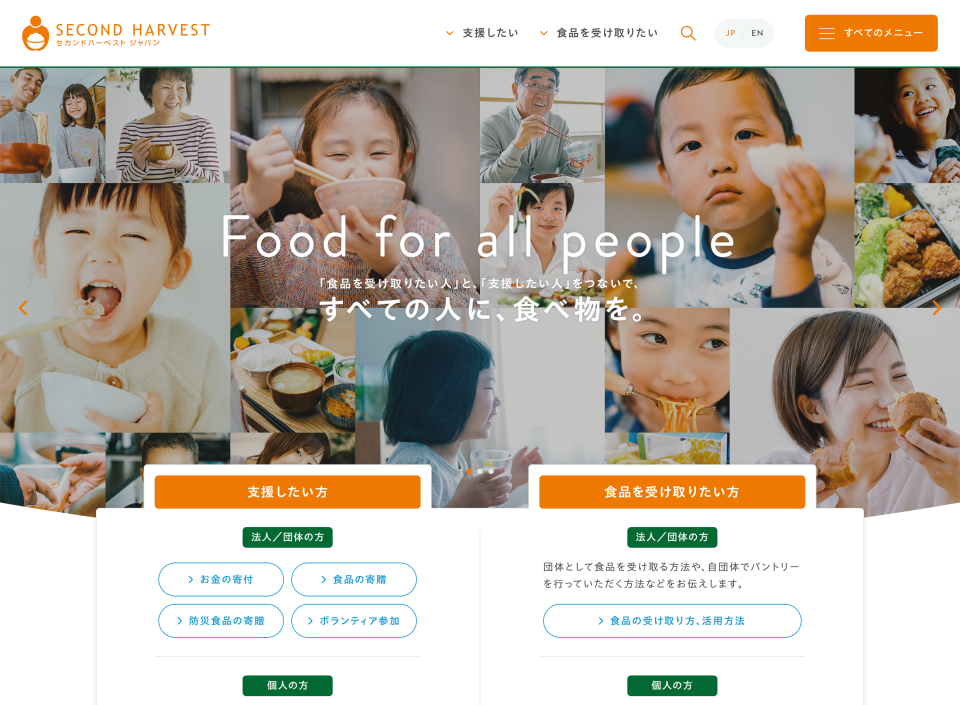The height and width of the screenshot is (705, 960).
Task: Open 防災食品の寄贈 link
Action: pos(221,621)
